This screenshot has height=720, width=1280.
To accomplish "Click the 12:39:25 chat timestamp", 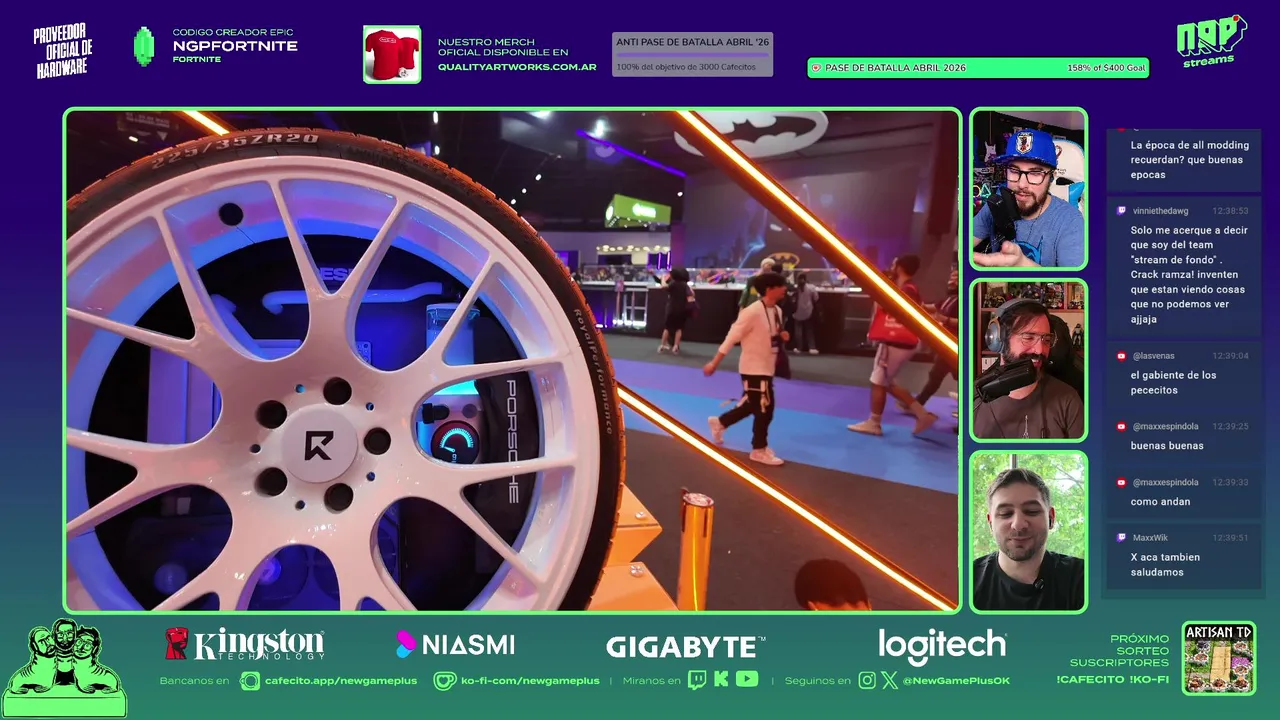I will [x=1230, y=427].
